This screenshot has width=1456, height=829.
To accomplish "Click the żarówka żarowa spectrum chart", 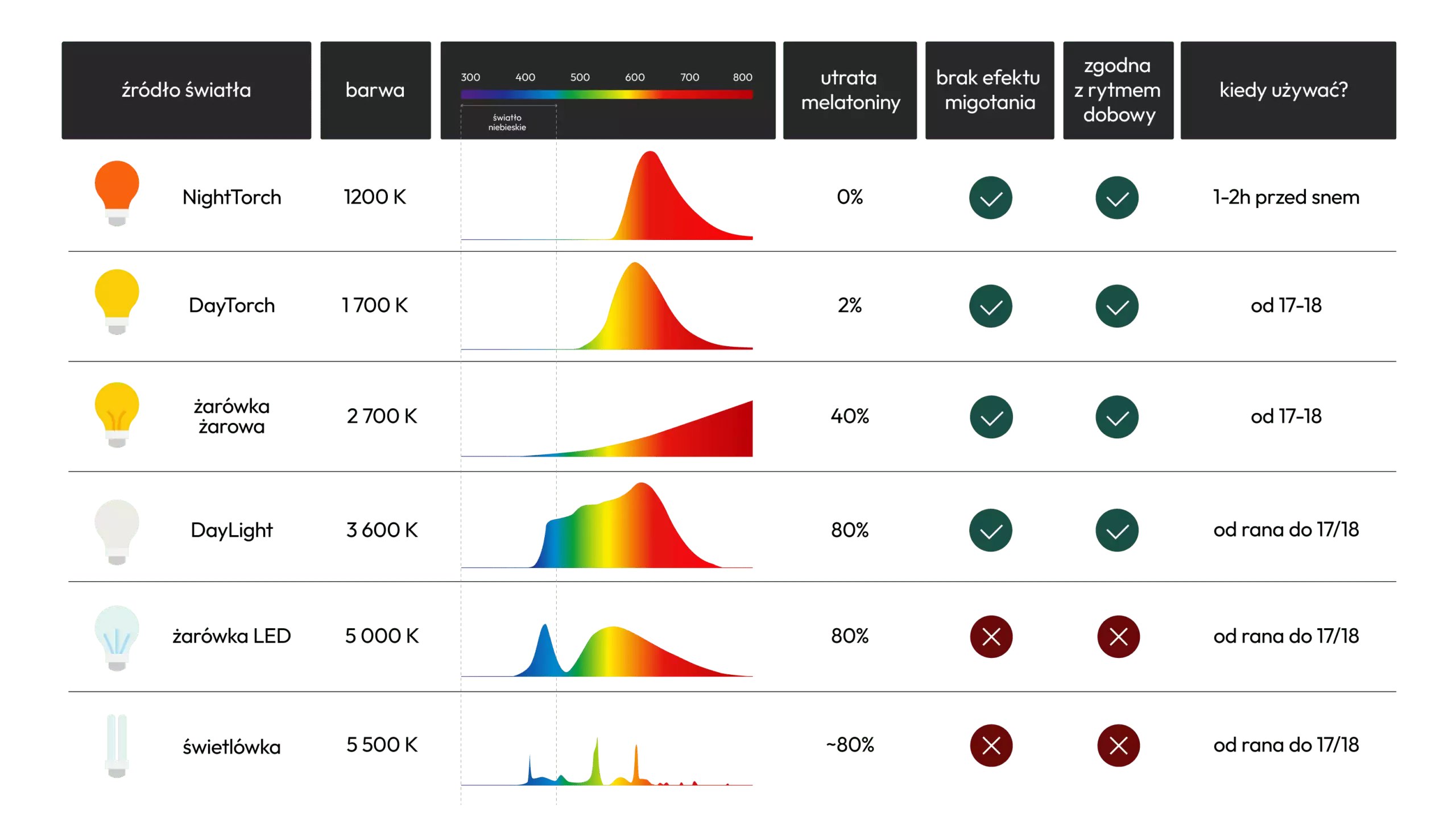I will click(606, 428).
